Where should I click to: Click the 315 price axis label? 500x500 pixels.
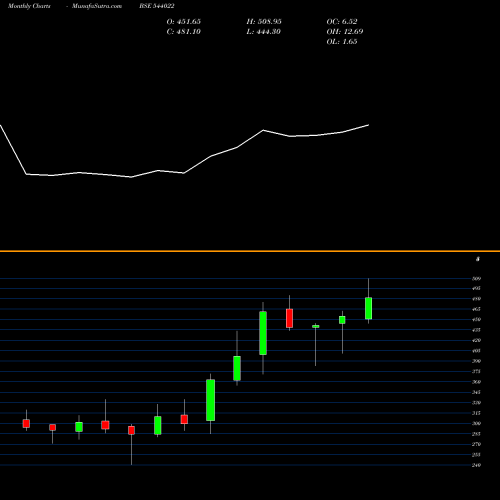click(476, 413)
